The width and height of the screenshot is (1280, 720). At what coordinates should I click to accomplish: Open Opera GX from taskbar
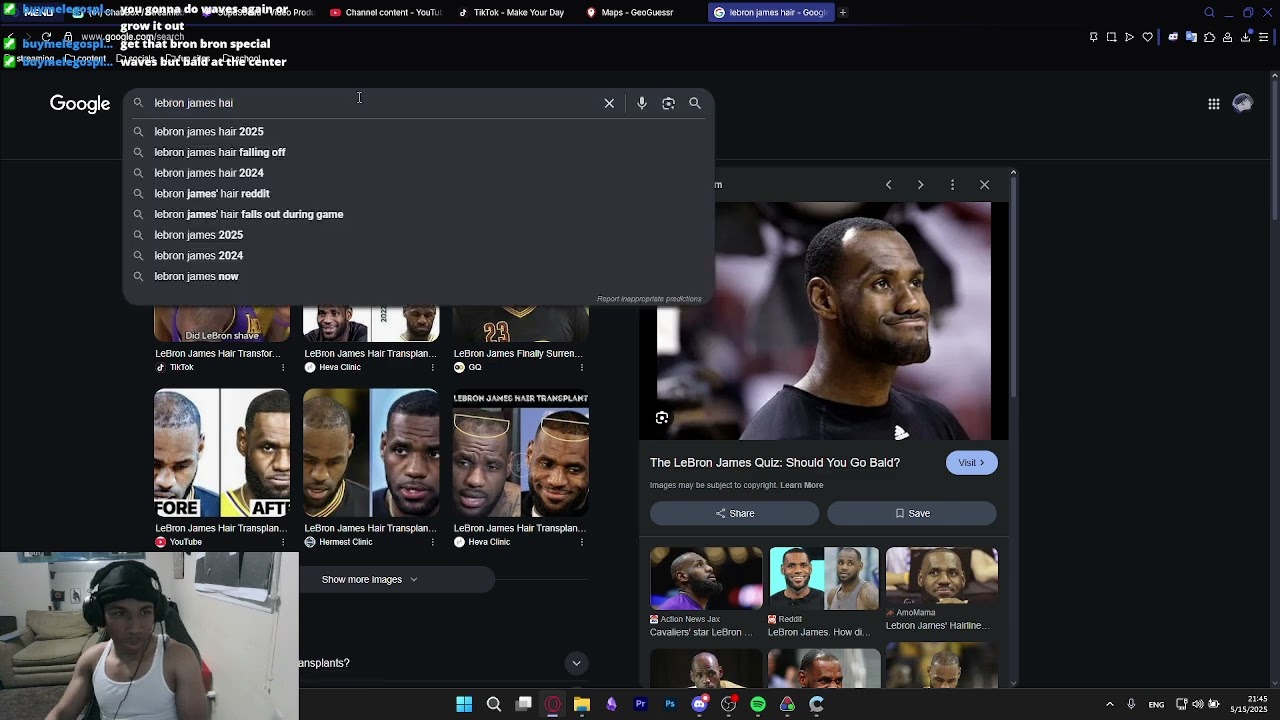coord(553,704)
